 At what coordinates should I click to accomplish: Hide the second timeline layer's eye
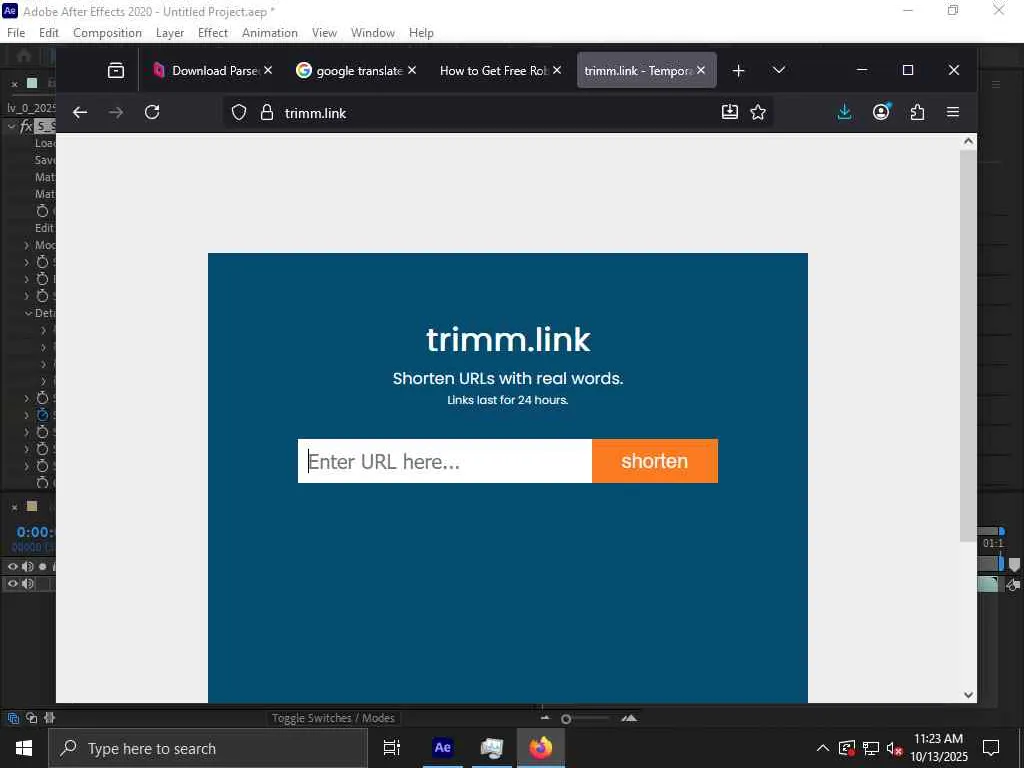[12, 583]
